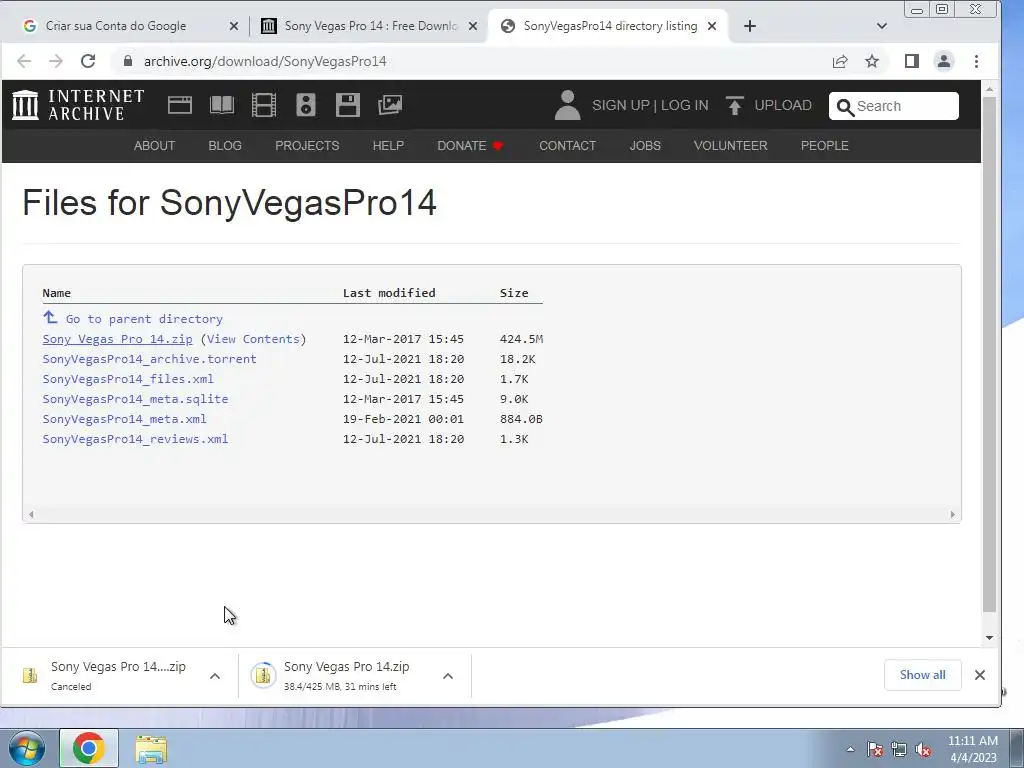Open the BLOG menu item
Viewport: 1024px width, 768px height.
[225, 146]
